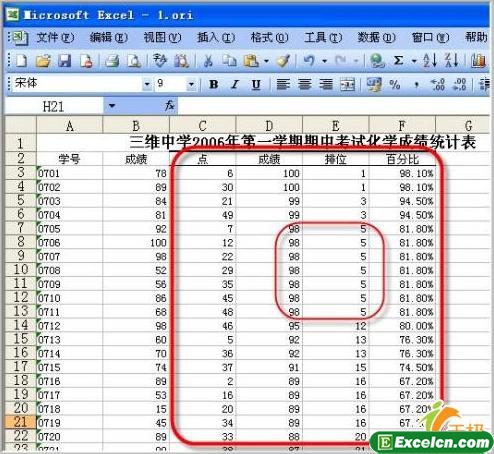494x454 pixels.
Task: Open the 插入(I) menu
Action: pyautogui.click(x=216, y=37)
